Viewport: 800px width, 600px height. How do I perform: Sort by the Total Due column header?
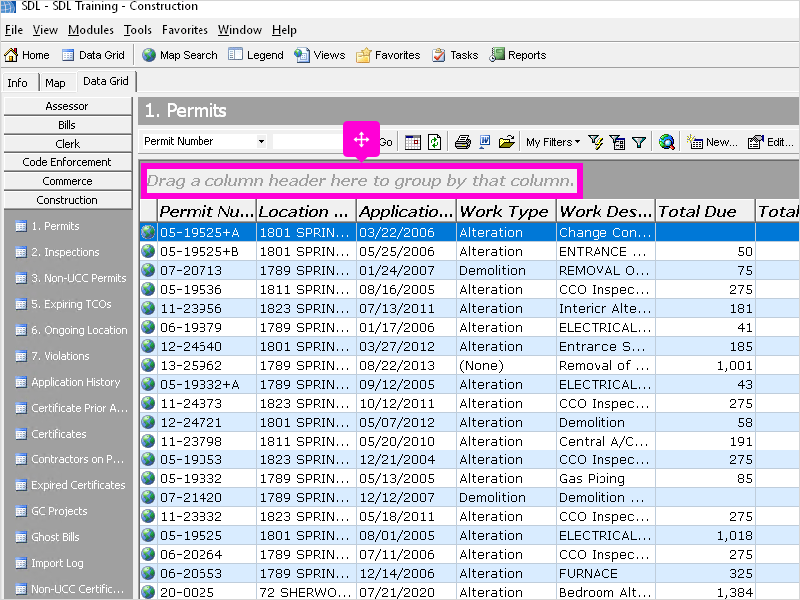[x=705, y=211]
